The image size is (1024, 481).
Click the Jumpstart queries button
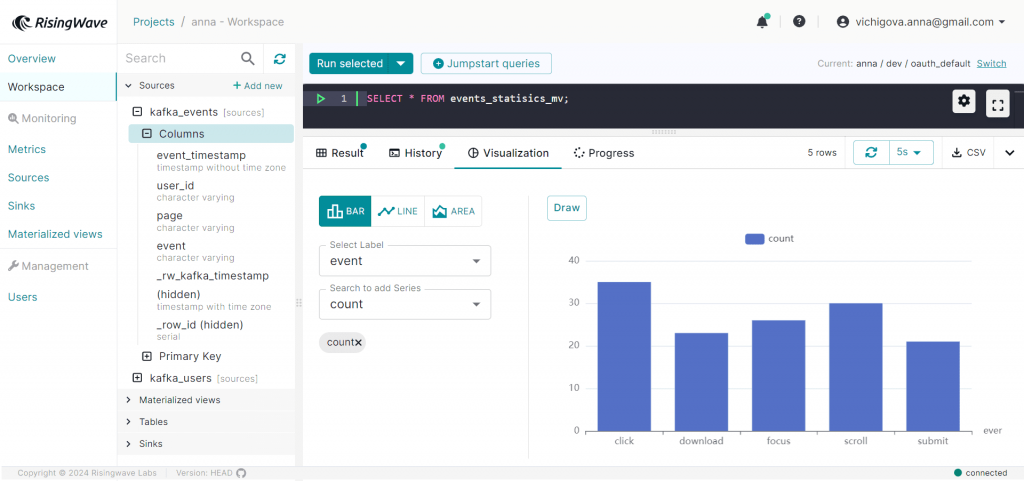tap(486, 63)
